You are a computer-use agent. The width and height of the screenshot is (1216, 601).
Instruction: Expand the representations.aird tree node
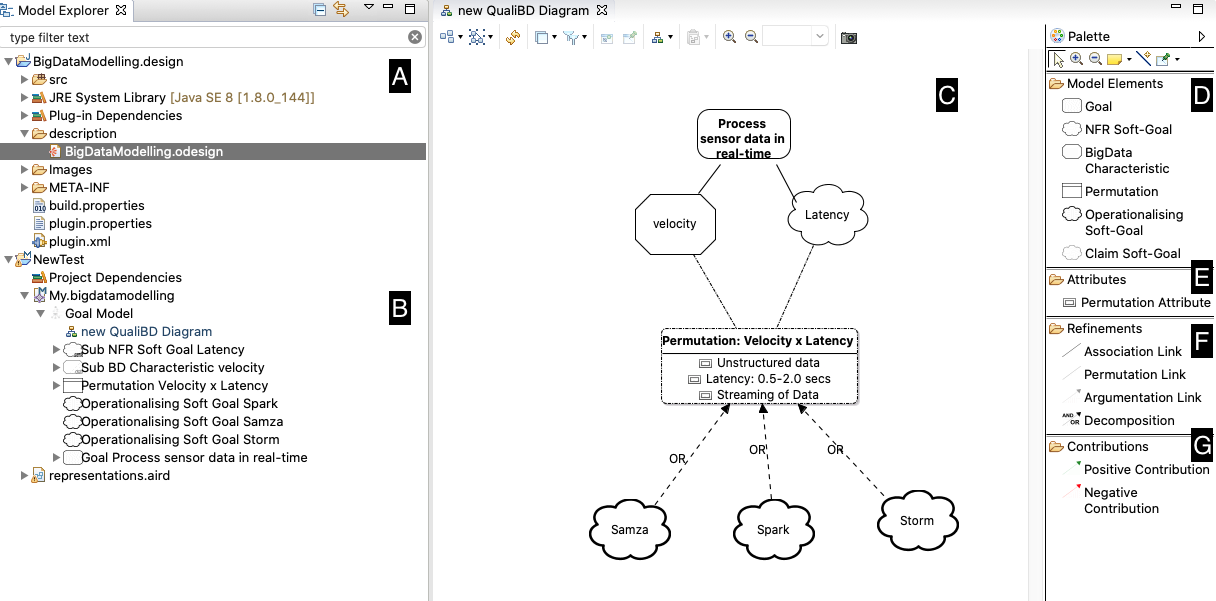pos(25,476)
